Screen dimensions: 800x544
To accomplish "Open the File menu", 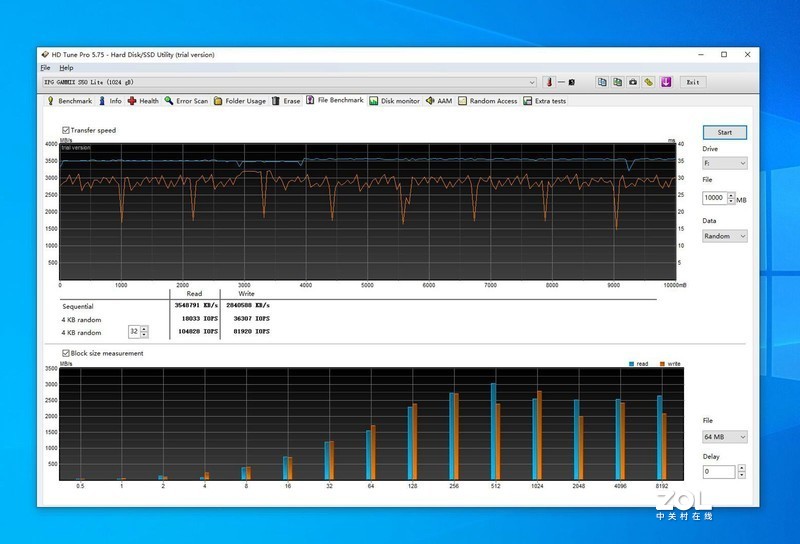I will pyautogui.click(x=45, y=68).
